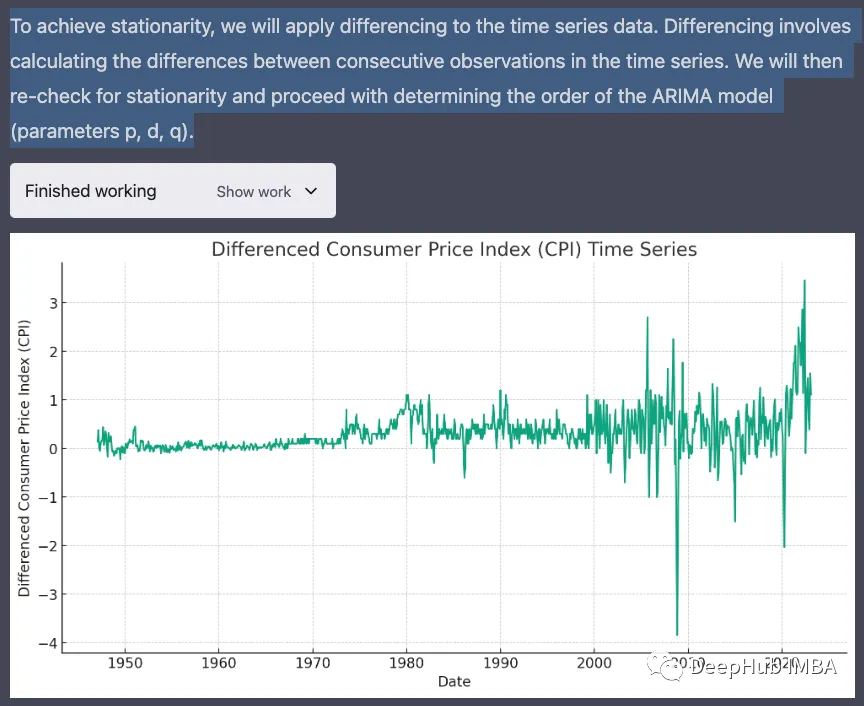This screenshot has width=864, height=706.
Task: Click the "Date" x-axis label
Action: pyautogui.click(x=454, y=681)
